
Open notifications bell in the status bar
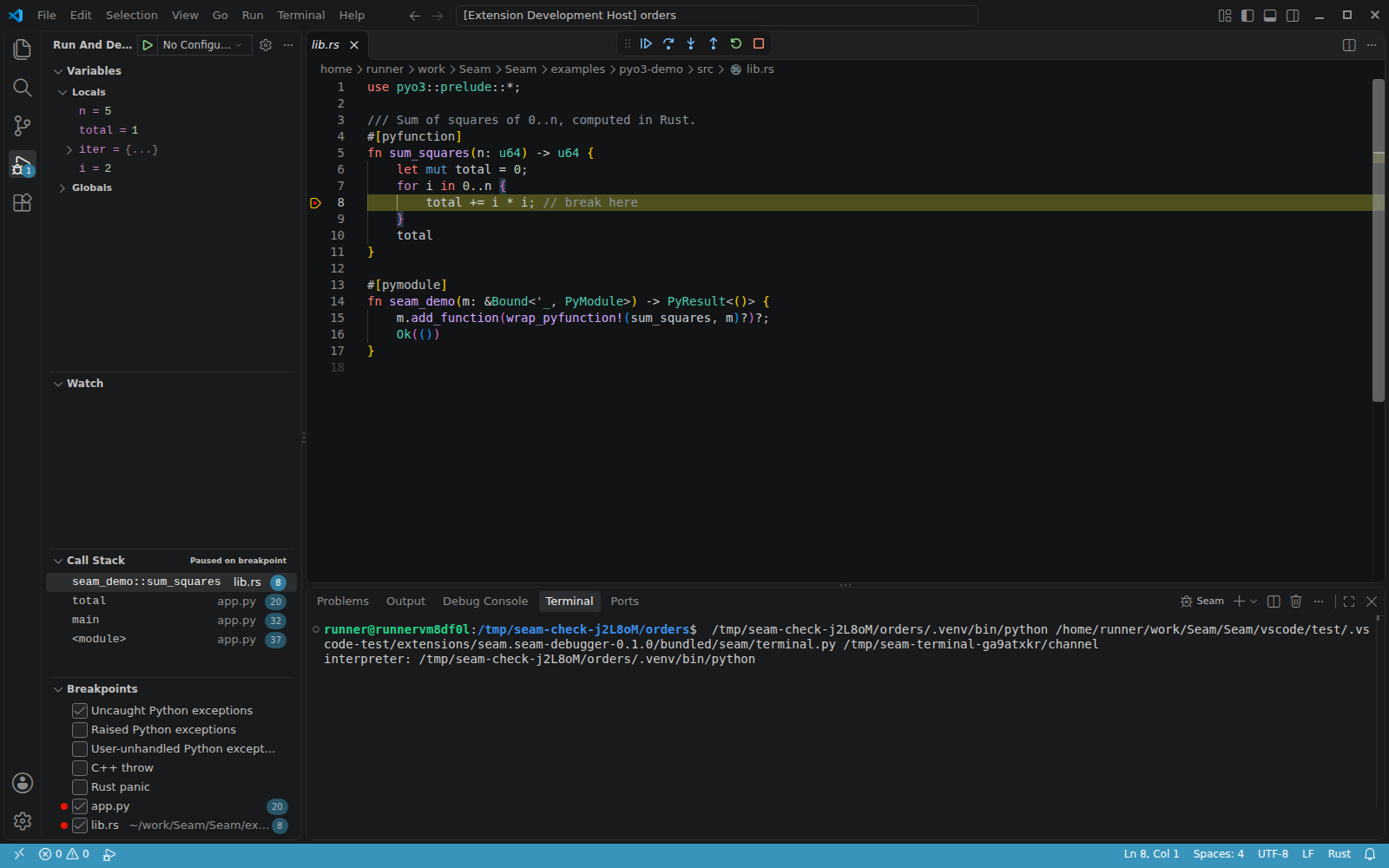point(1370,854)
